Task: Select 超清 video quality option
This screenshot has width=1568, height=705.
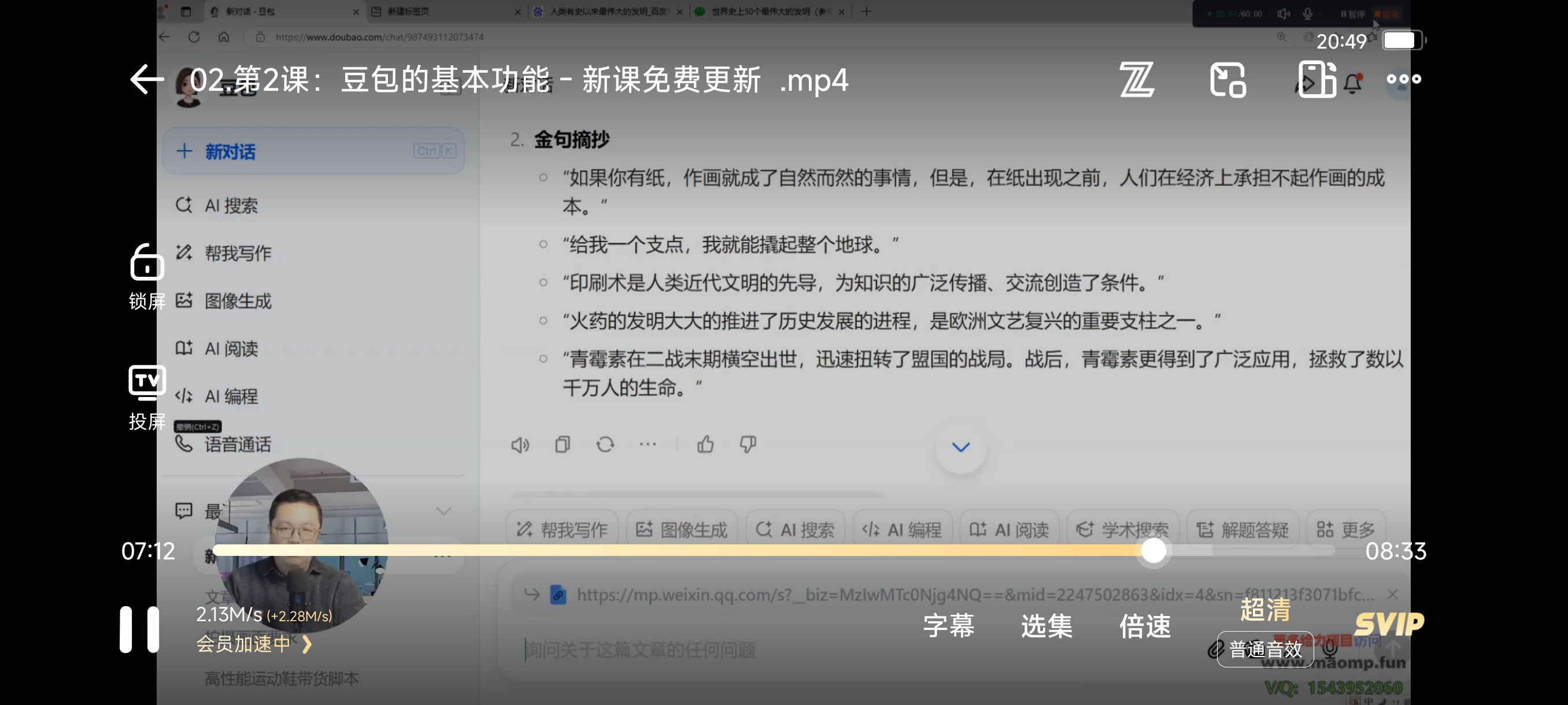Action: pos(1265,609)
